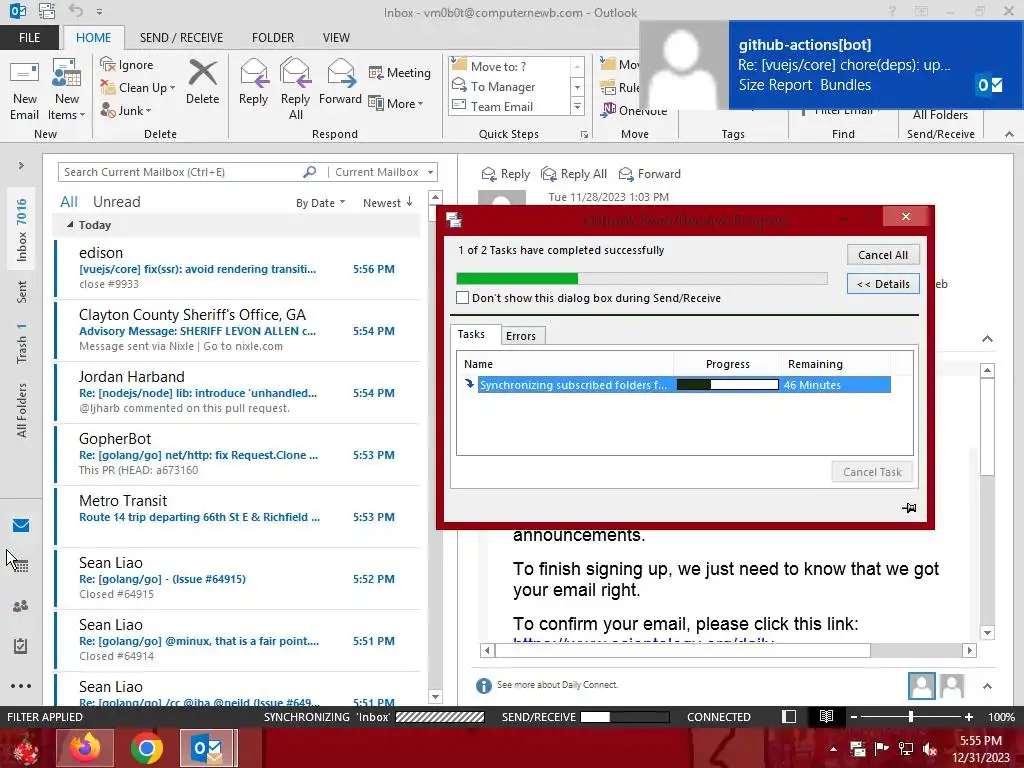Open the GopherBot email
1024x768 pixels.
tap(238, 454)
